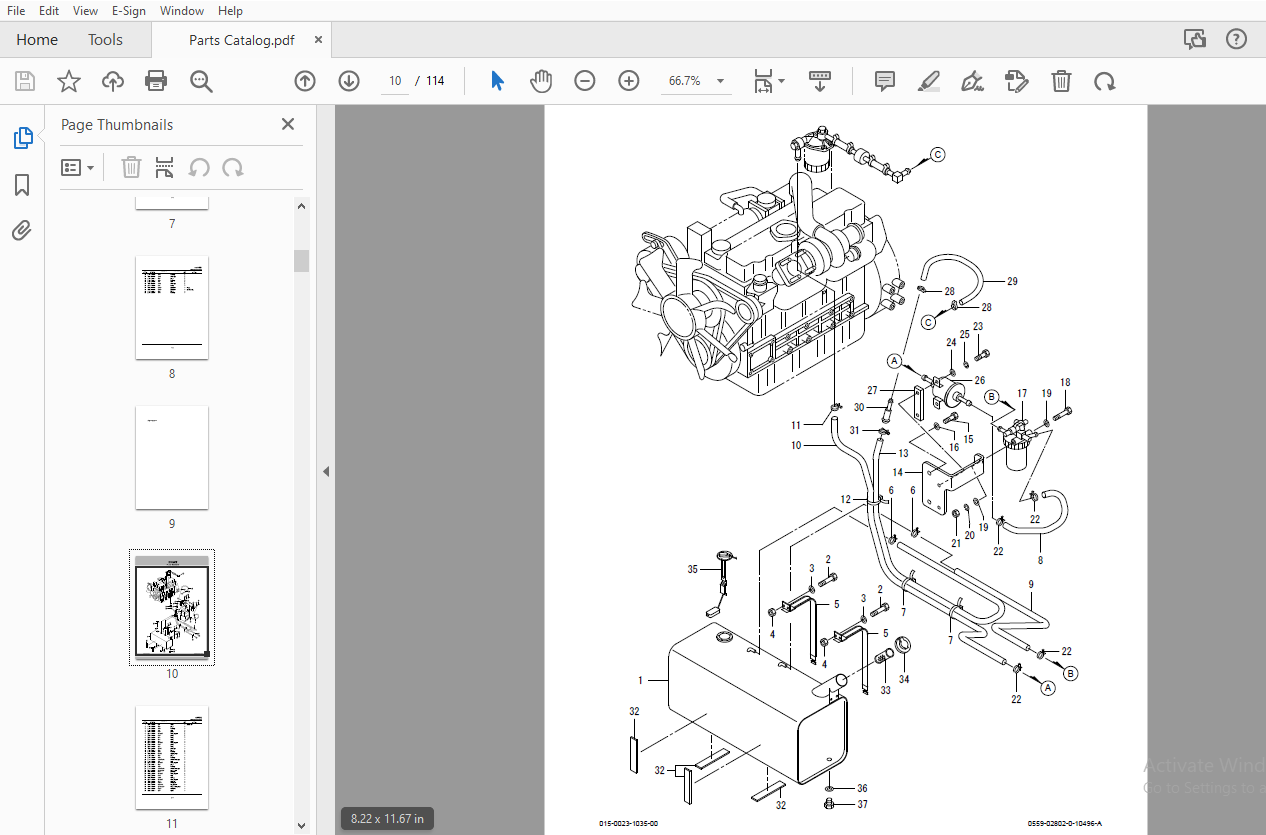Click part callout number 18 on diagram
The height and width of the screenshot is (835, 1266).
(x=1065, y=383)
